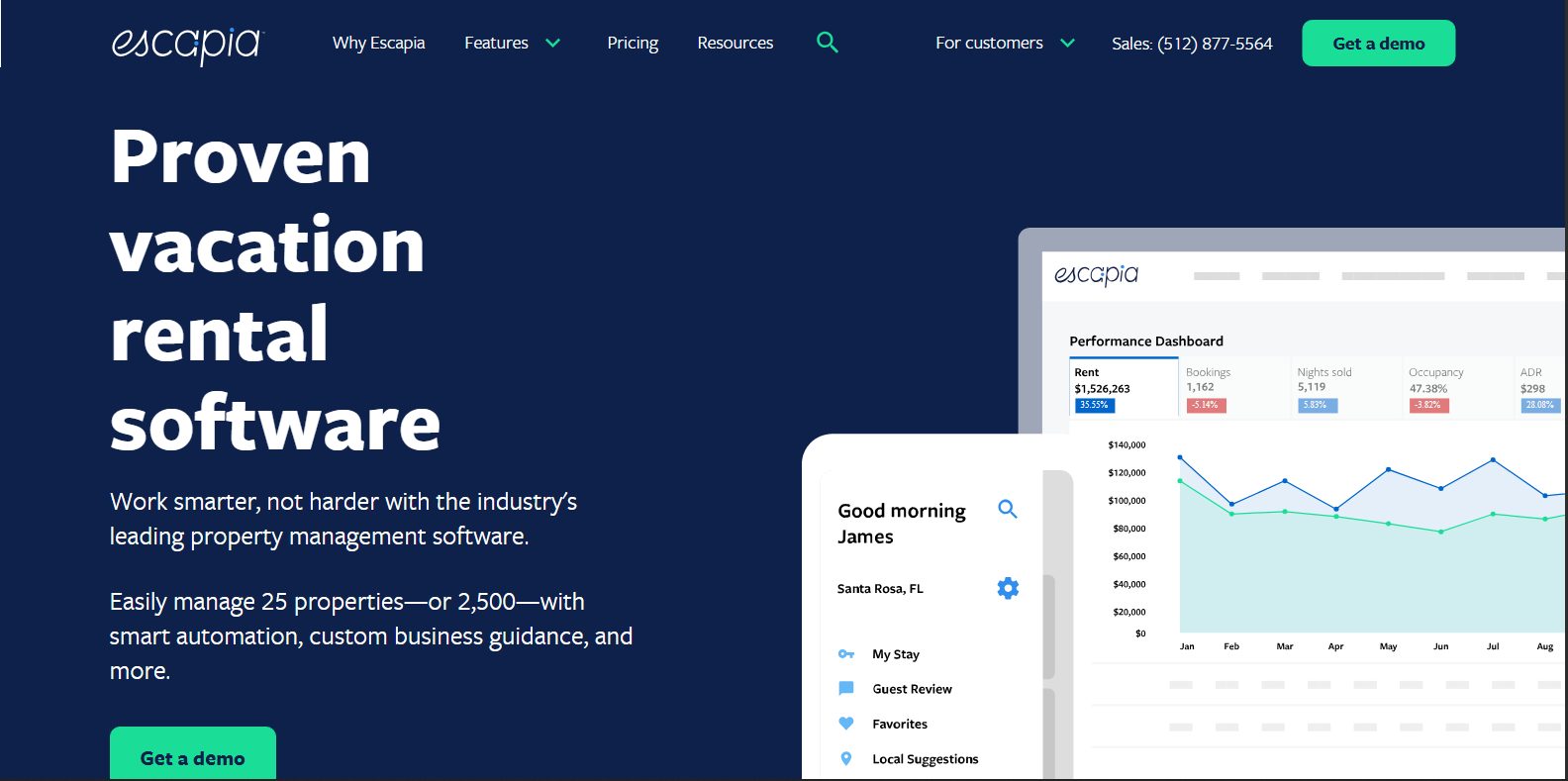Open the Features menu

point(497,43)
